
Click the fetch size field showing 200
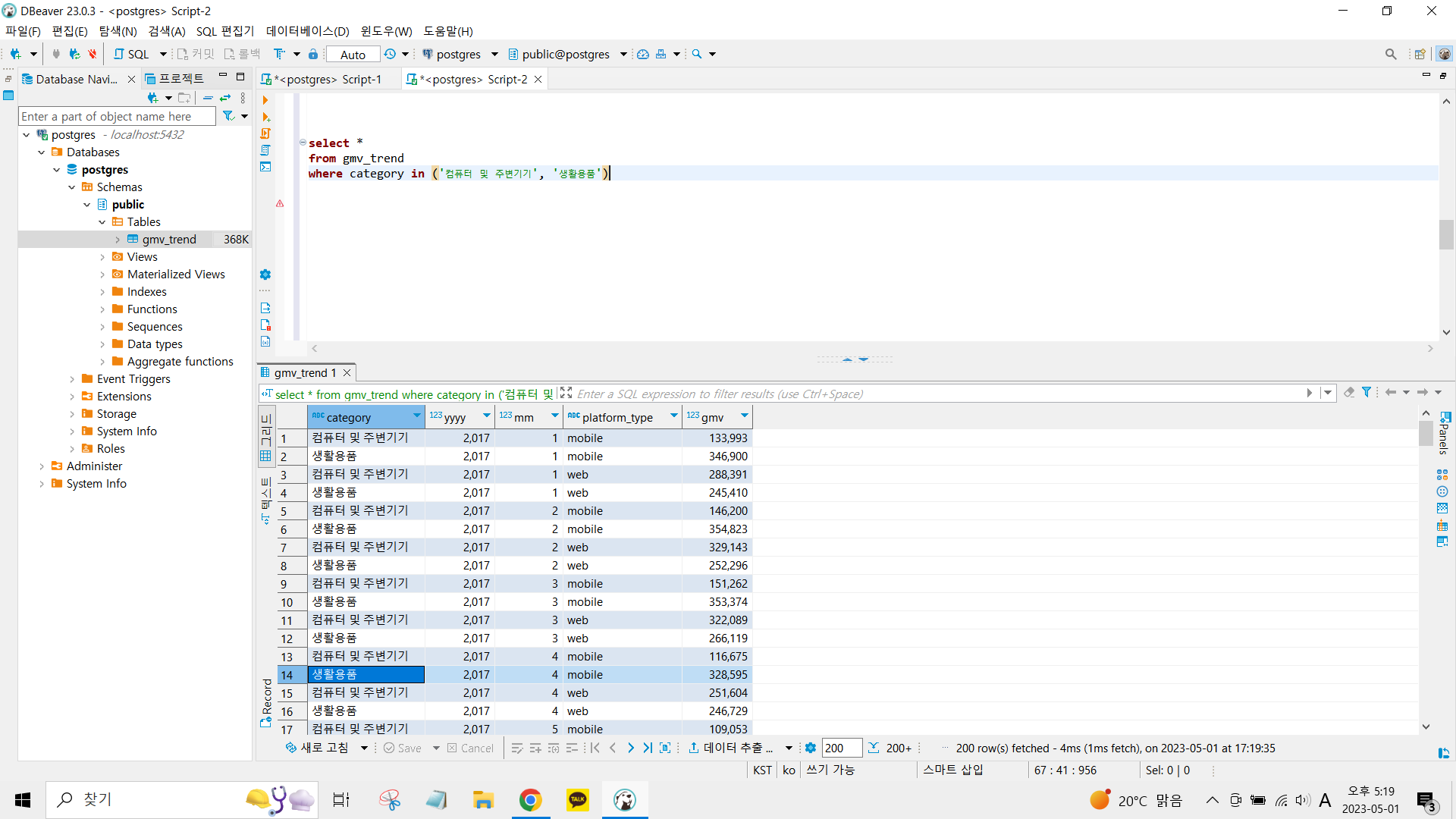(x=840, y=748)
